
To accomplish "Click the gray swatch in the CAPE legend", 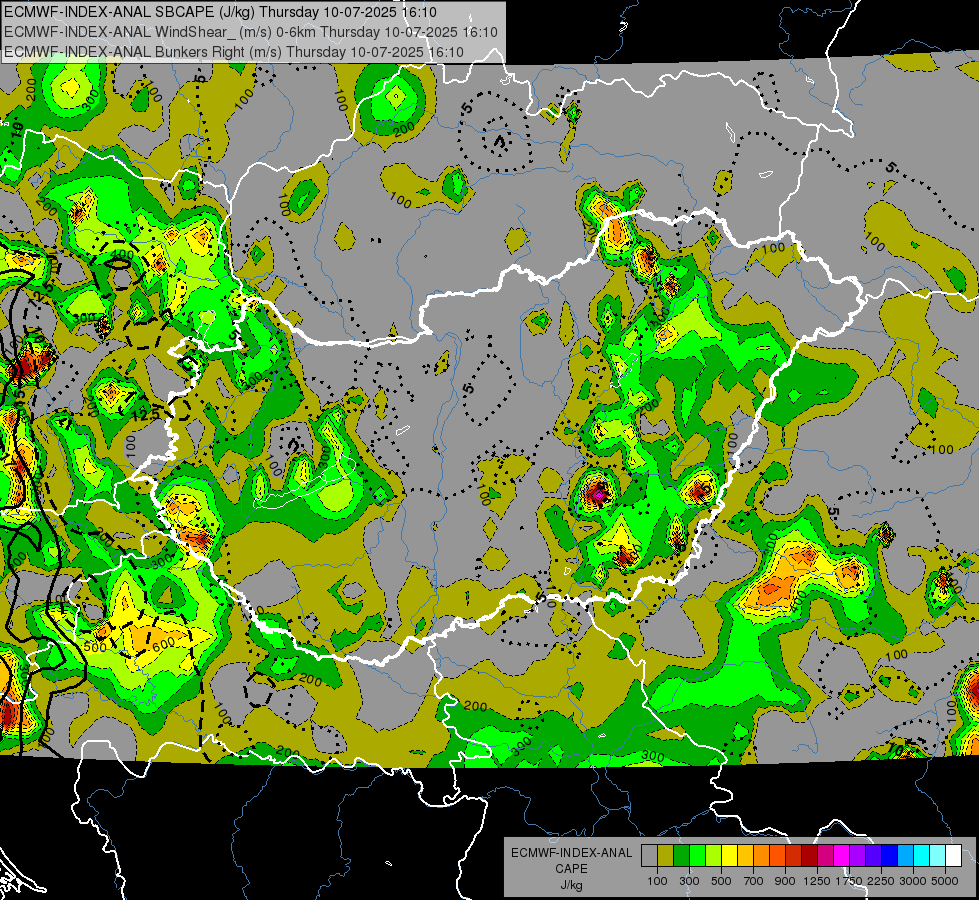I will 649,855.
